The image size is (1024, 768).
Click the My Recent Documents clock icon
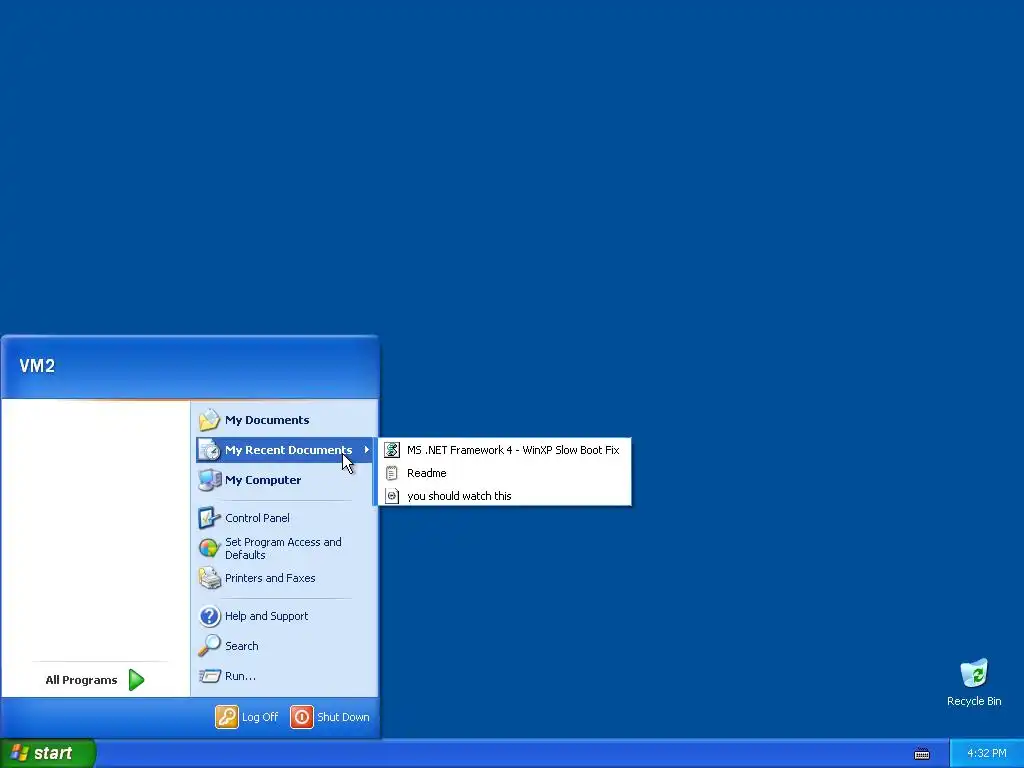click(209, 450)
